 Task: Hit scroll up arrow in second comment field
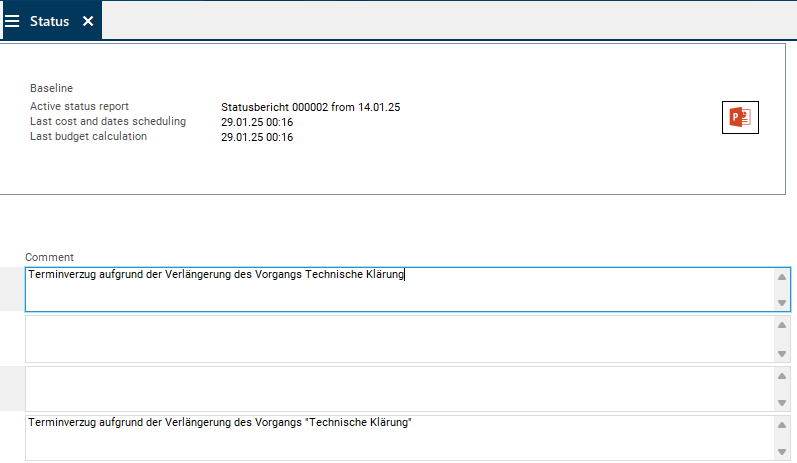[x=781, y=325]
